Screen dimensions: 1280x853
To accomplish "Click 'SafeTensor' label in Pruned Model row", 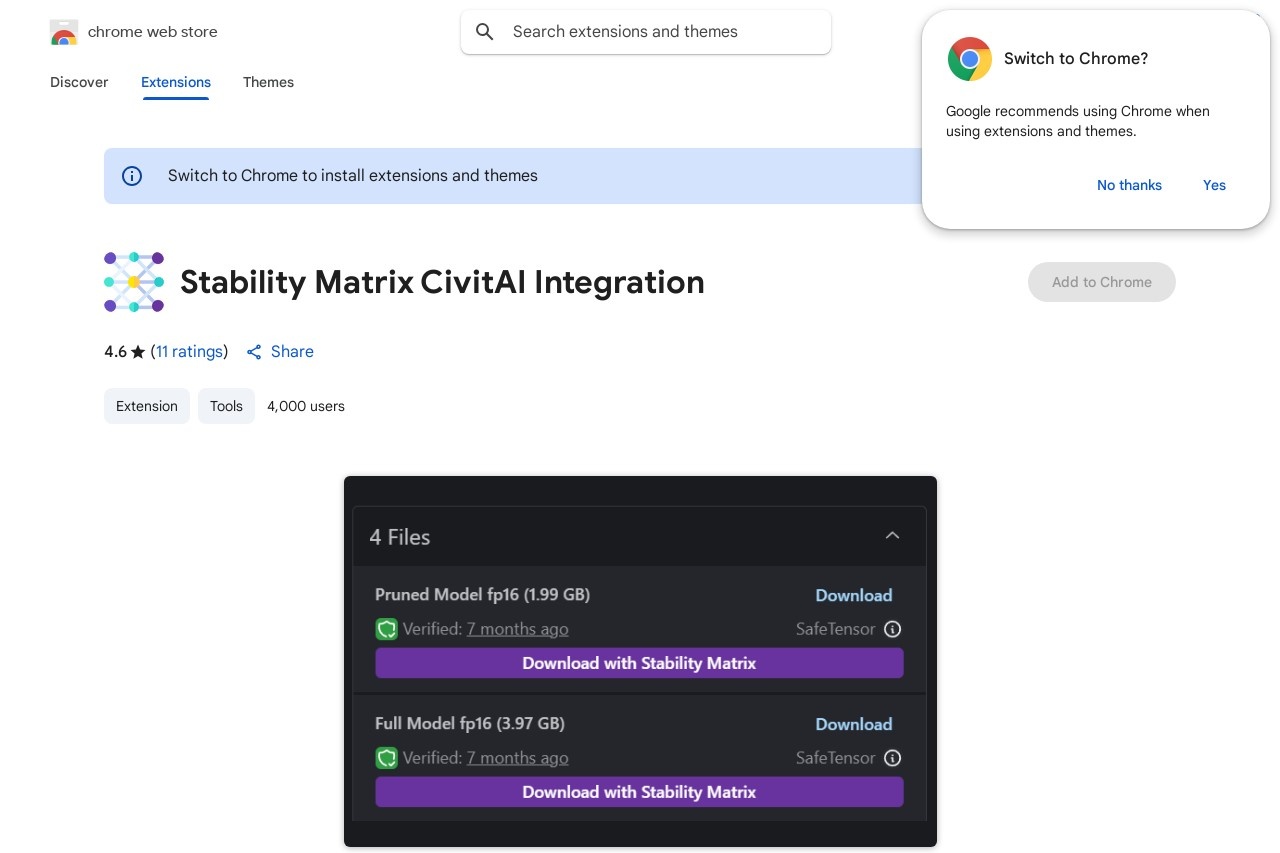I will 835,629.
